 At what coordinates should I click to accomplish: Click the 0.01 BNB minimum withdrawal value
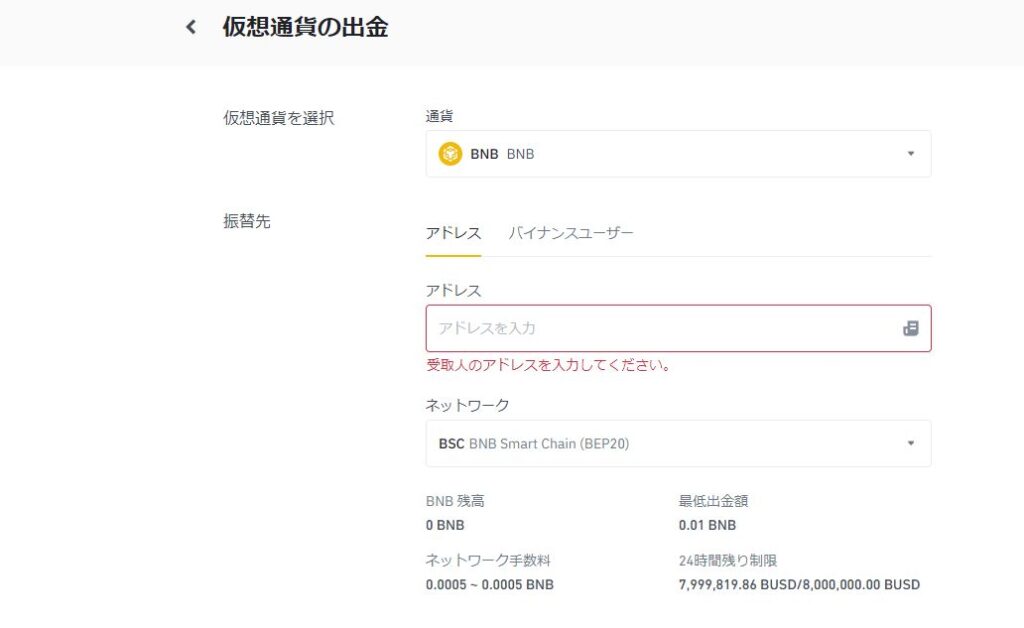707,526
